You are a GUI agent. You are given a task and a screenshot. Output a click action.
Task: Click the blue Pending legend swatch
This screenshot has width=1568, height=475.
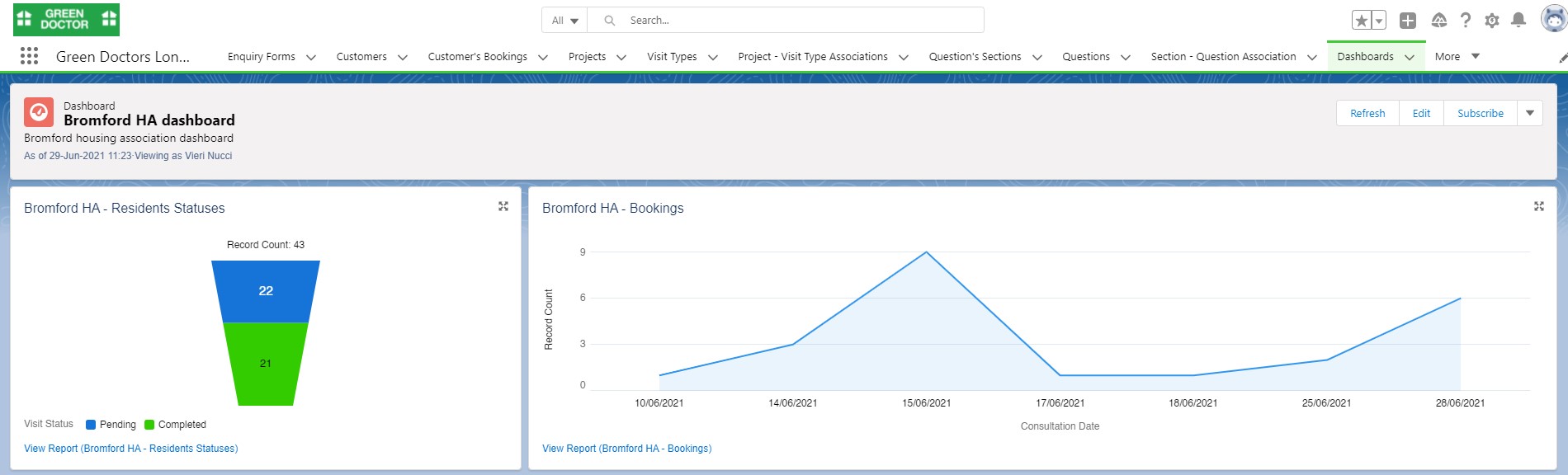pyautogui.click(x=91, y=425)
